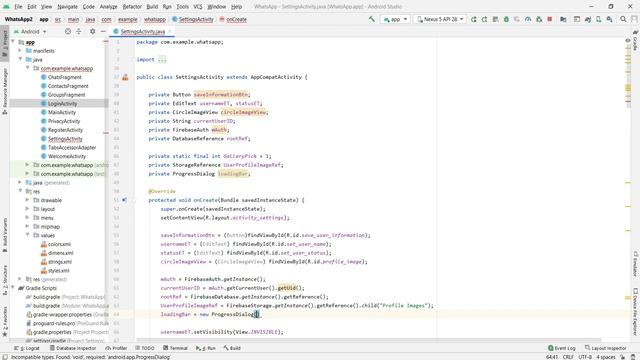The width and height of the screenshot is (640, 360).
Task: Open the Event Log
Action: click(x=562, y=348)
